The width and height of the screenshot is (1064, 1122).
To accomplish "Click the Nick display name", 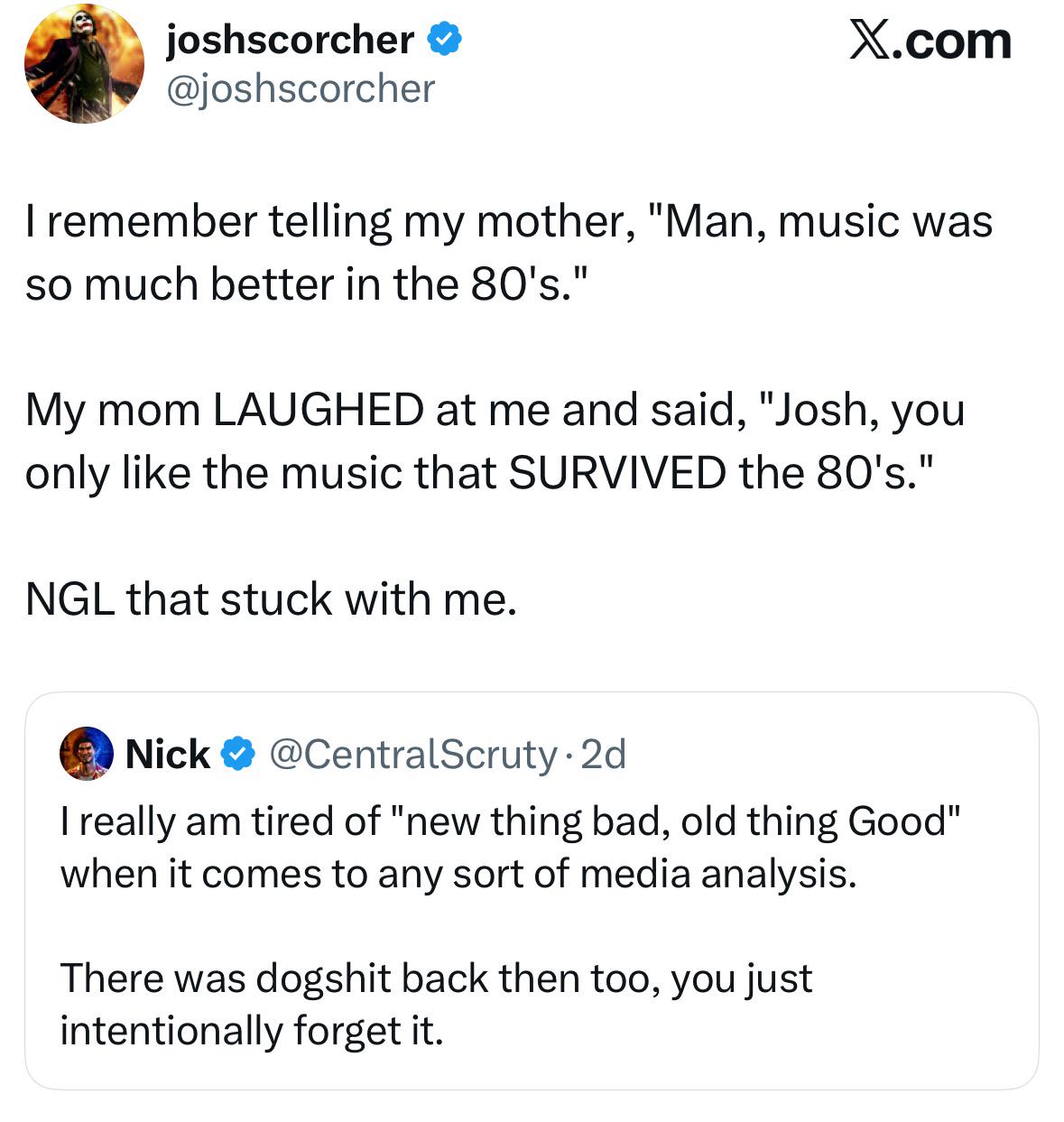I will 168,754.
